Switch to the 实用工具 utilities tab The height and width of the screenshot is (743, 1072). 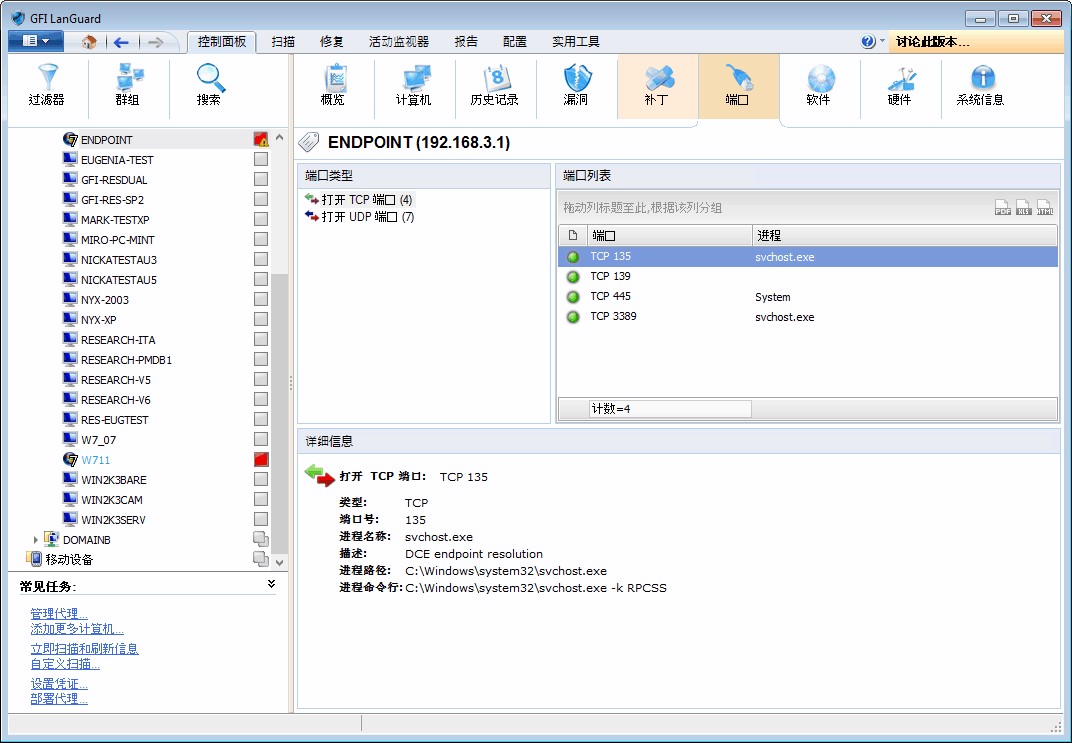pyautogui.click(x=576, y=42)
